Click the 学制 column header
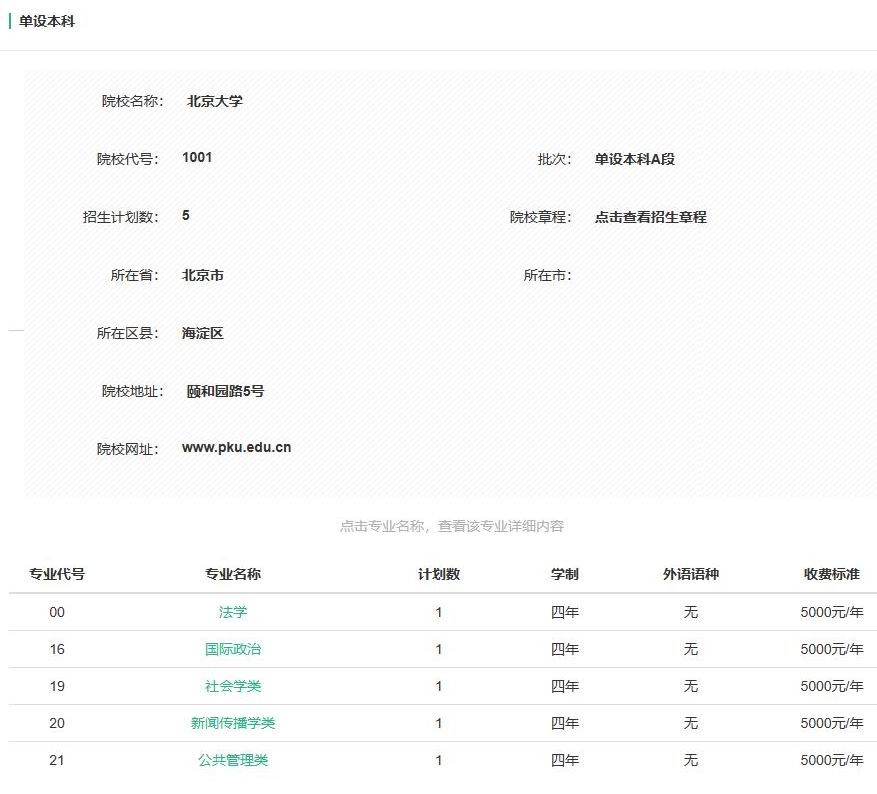The width and height of the screenshot is (877, 794). pyautogui.click(x=564, y=574)
